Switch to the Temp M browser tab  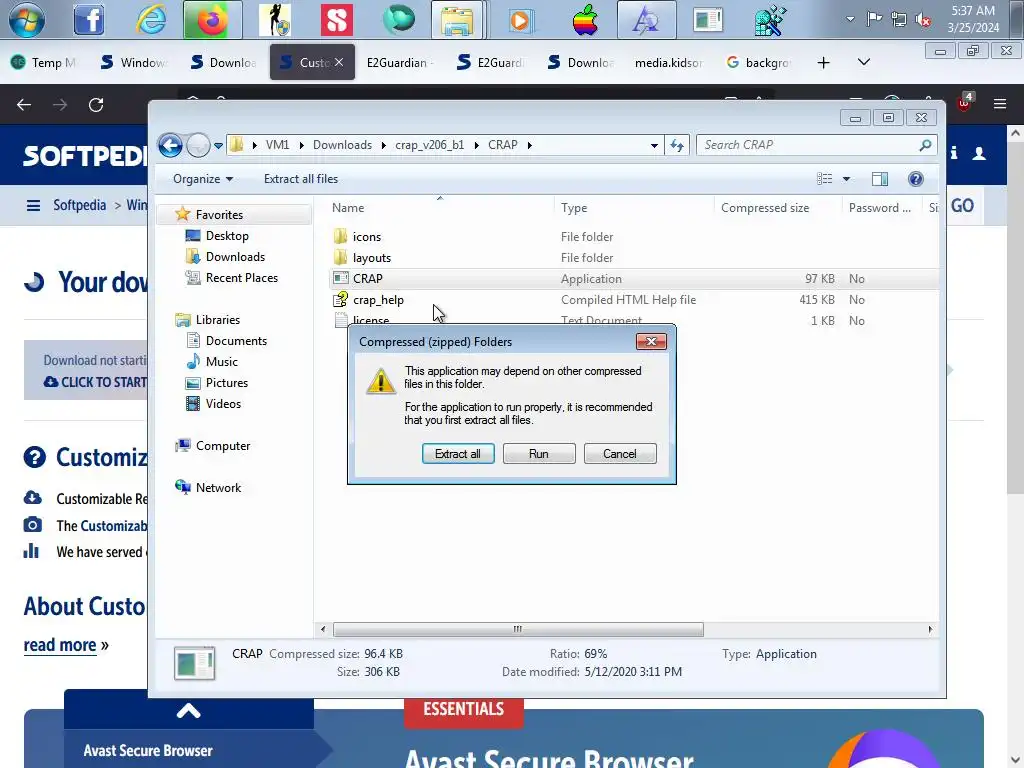click(44, 63)
